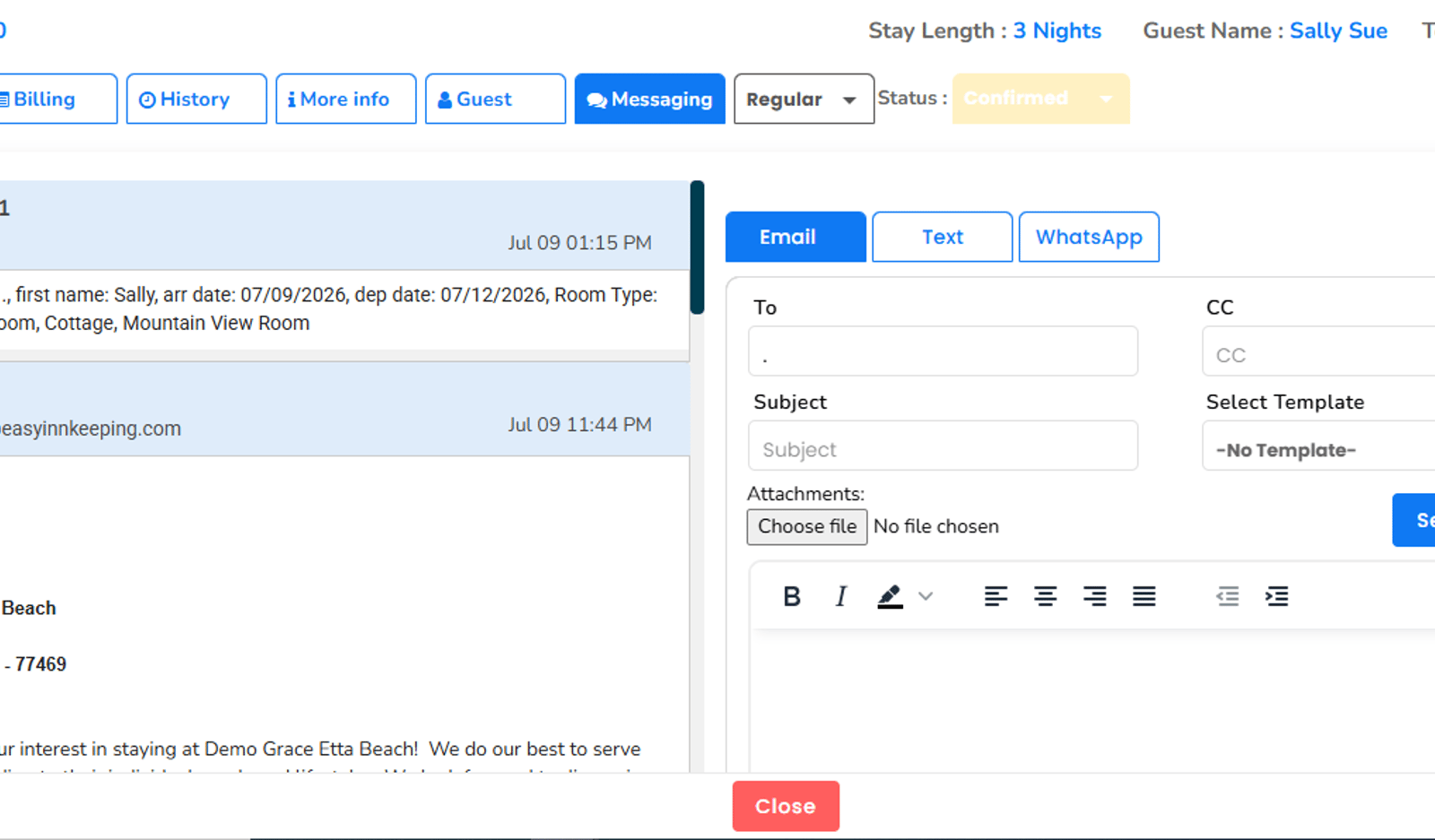Image resolution: width=1435 pixels, height=840 pixels.
Task: Click the red Close button
Action: tap(786, 806)
